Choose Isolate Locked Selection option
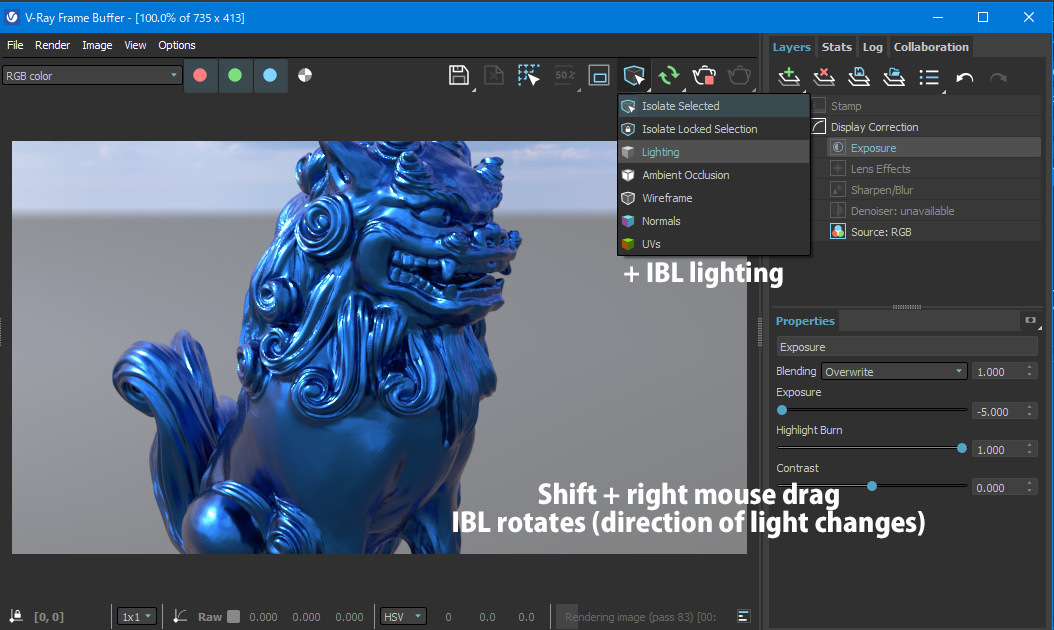Viewport: 1054px width, 630px height. [x=713, y=128]
